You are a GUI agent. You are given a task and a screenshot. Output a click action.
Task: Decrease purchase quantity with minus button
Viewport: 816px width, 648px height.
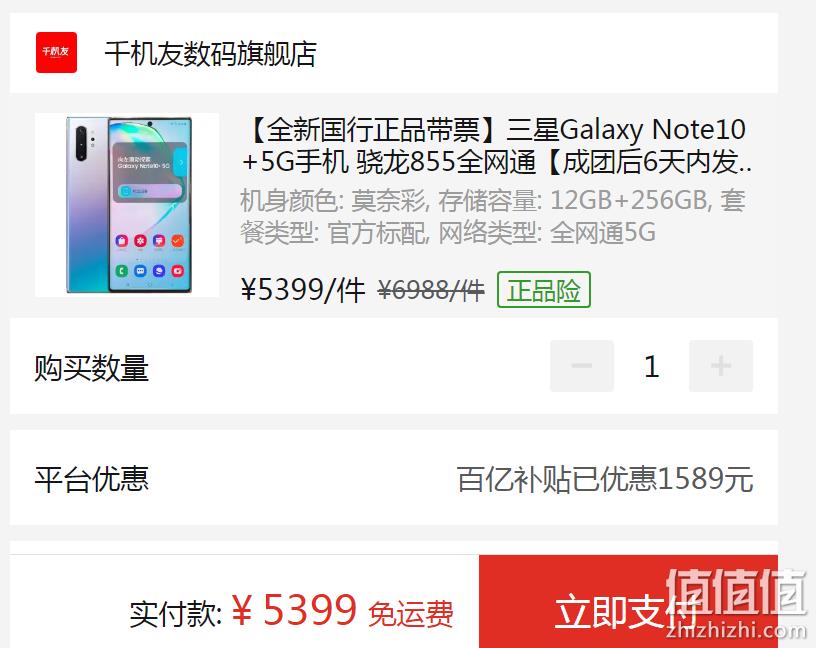(582, 366)
